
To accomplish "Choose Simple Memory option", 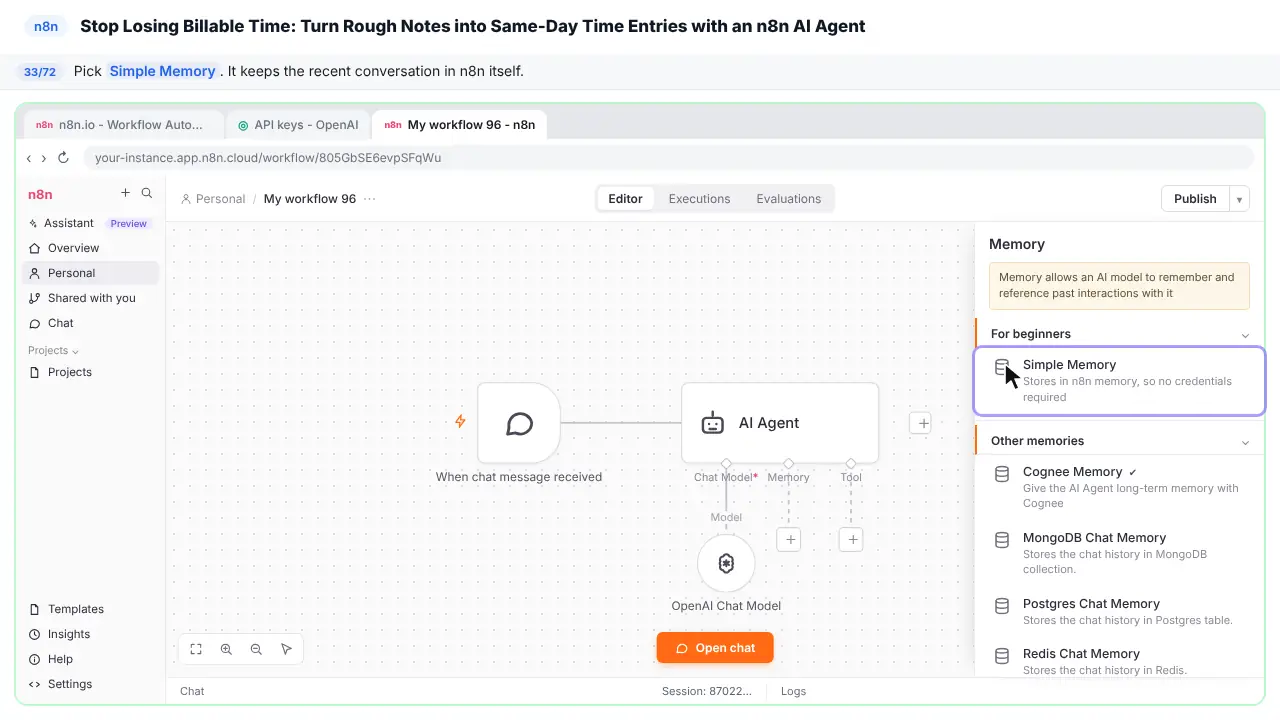I will click(x=1120, y=381).
